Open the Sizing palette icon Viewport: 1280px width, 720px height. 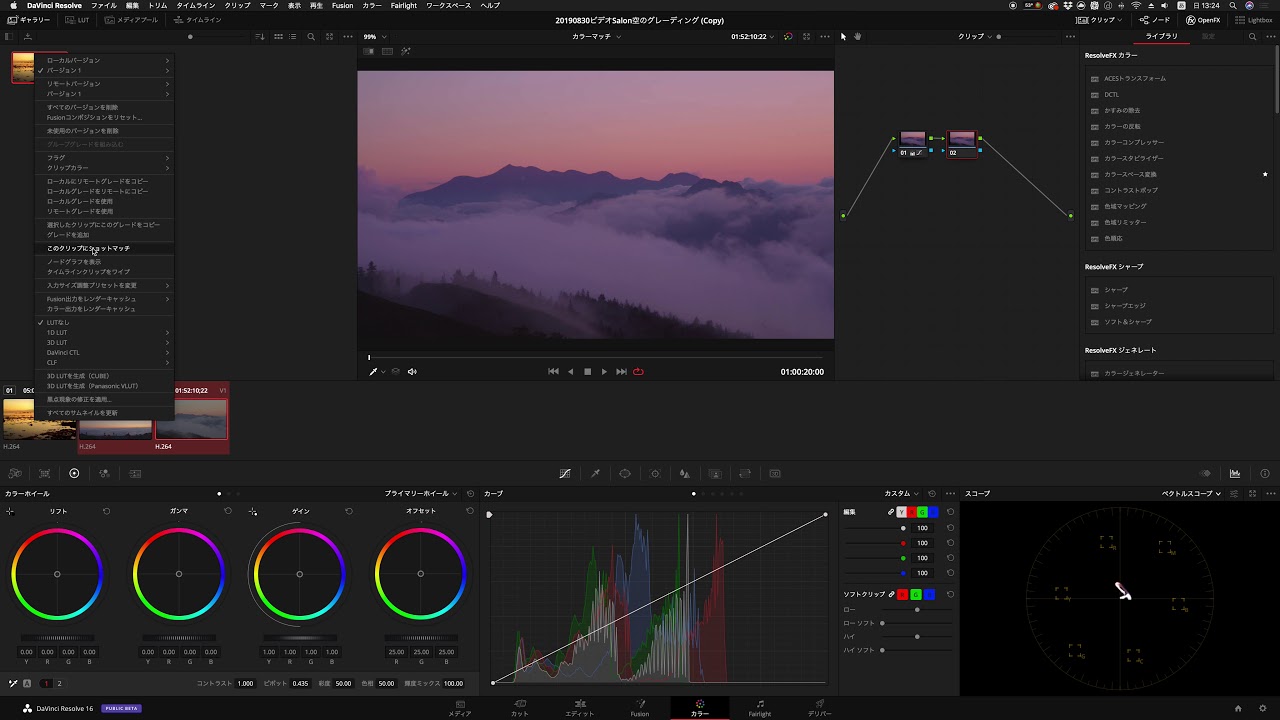(x=745, y=473)
